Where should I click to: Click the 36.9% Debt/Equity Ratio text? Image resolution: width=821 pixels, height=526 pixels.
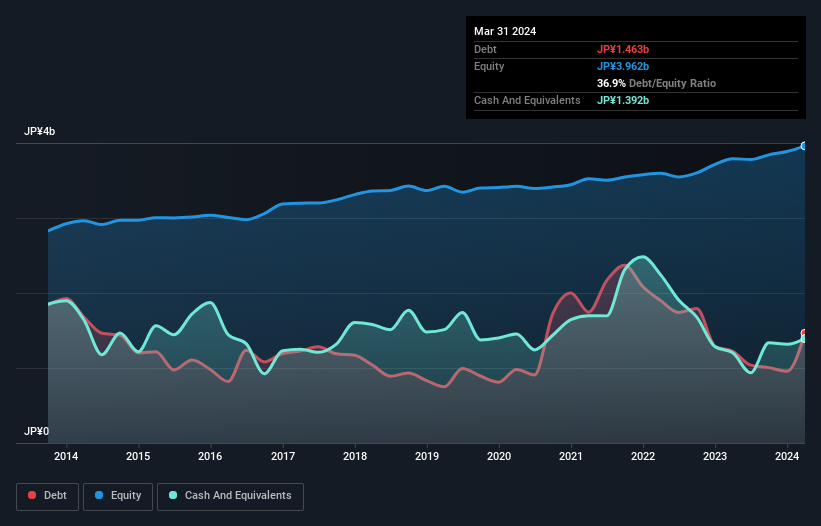tap(656, 83)
